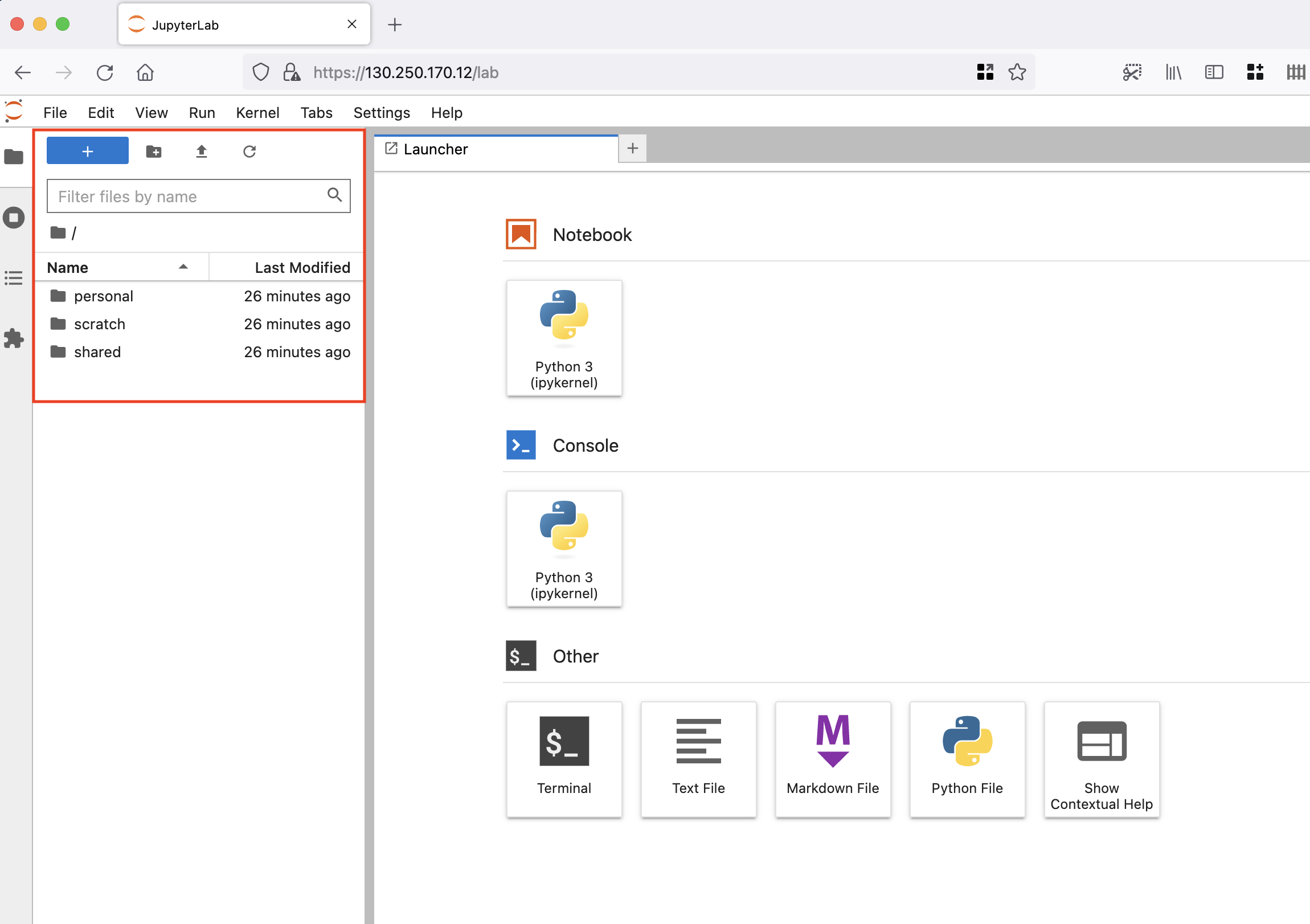
Task: Open the Kernel menu
Action: [x=257, y=112]
